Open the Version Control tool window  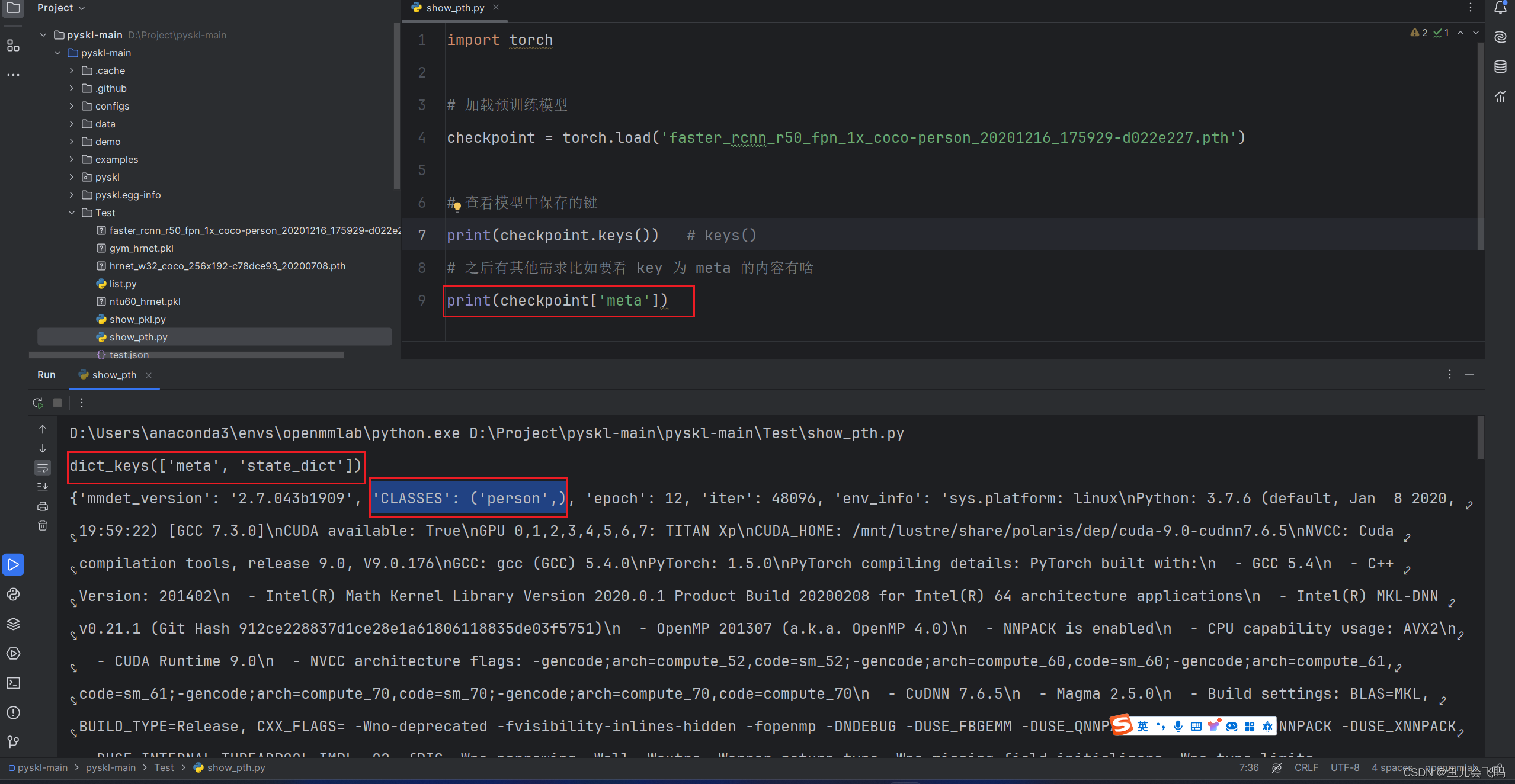coord(13,741)
